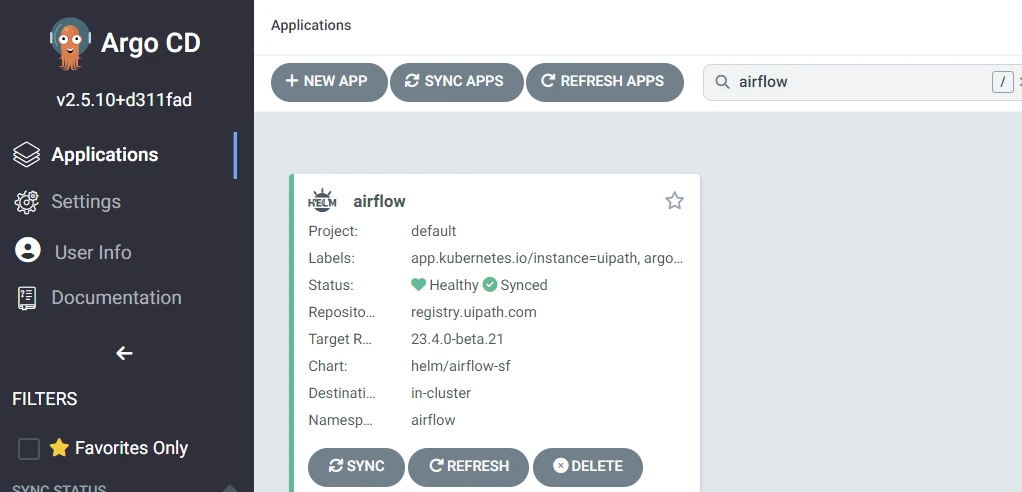Click the Helm logo on airflow card
Image resolution: width=1022 pixels, height=492 pixels.
(322, 201)
